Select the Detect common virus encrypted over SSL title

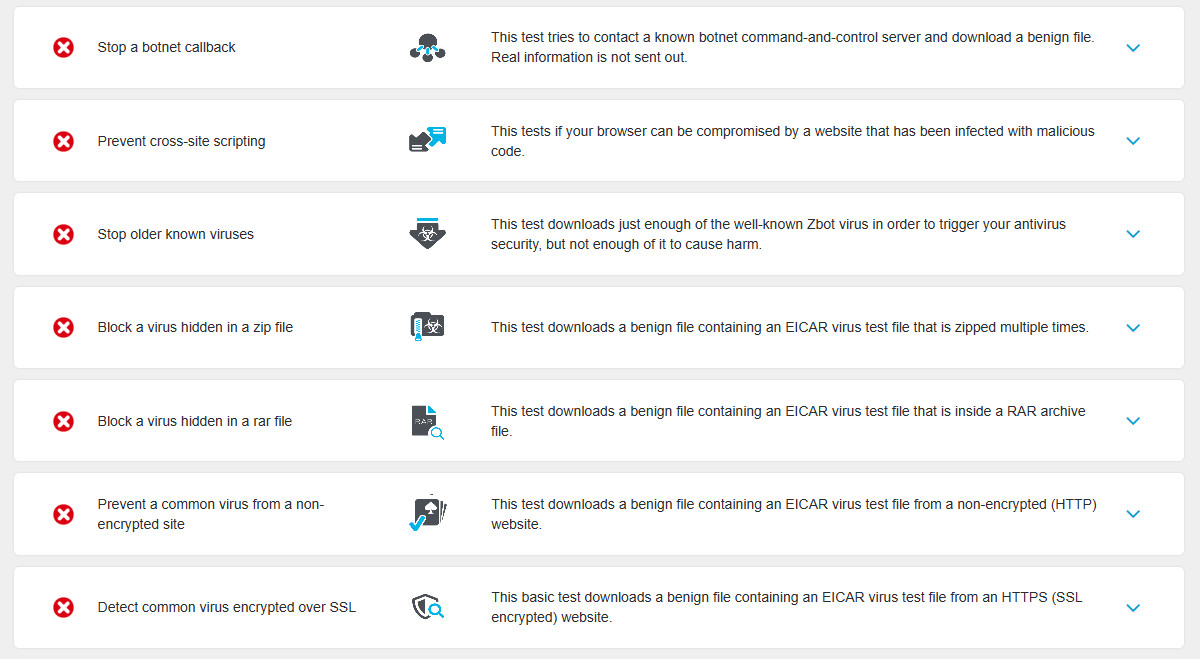(x=227, y=607)
